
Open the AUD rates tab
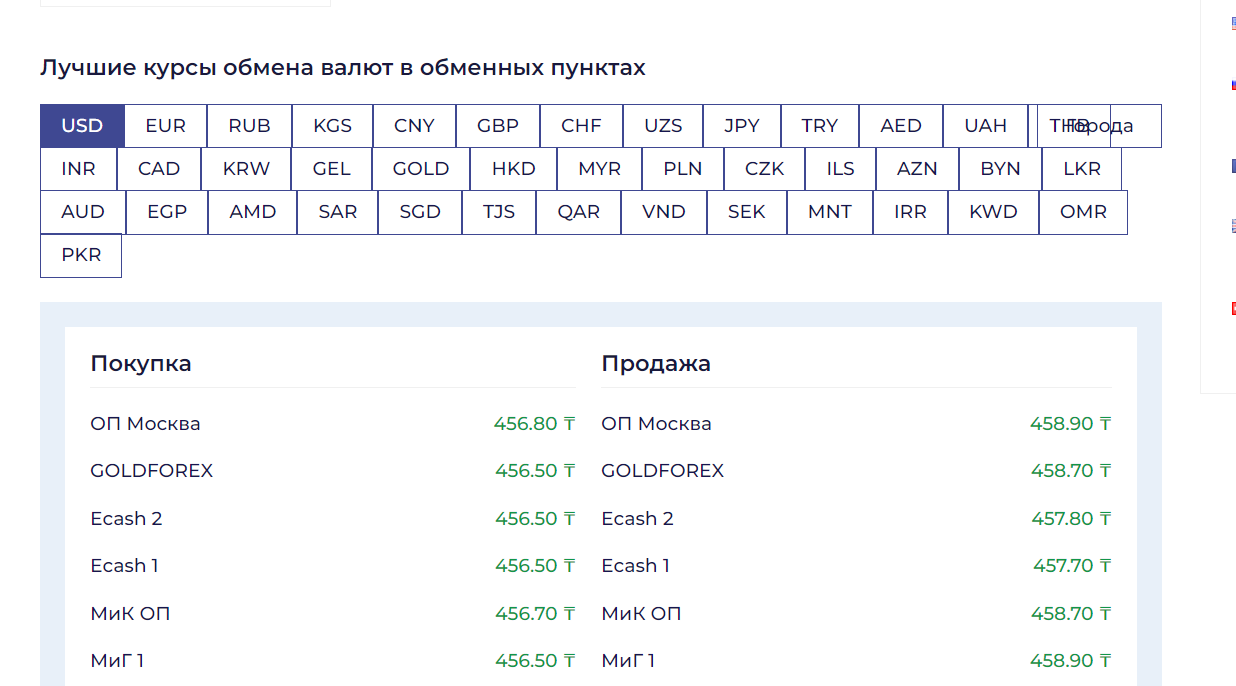pyautogui.click(x=82, y=212)
